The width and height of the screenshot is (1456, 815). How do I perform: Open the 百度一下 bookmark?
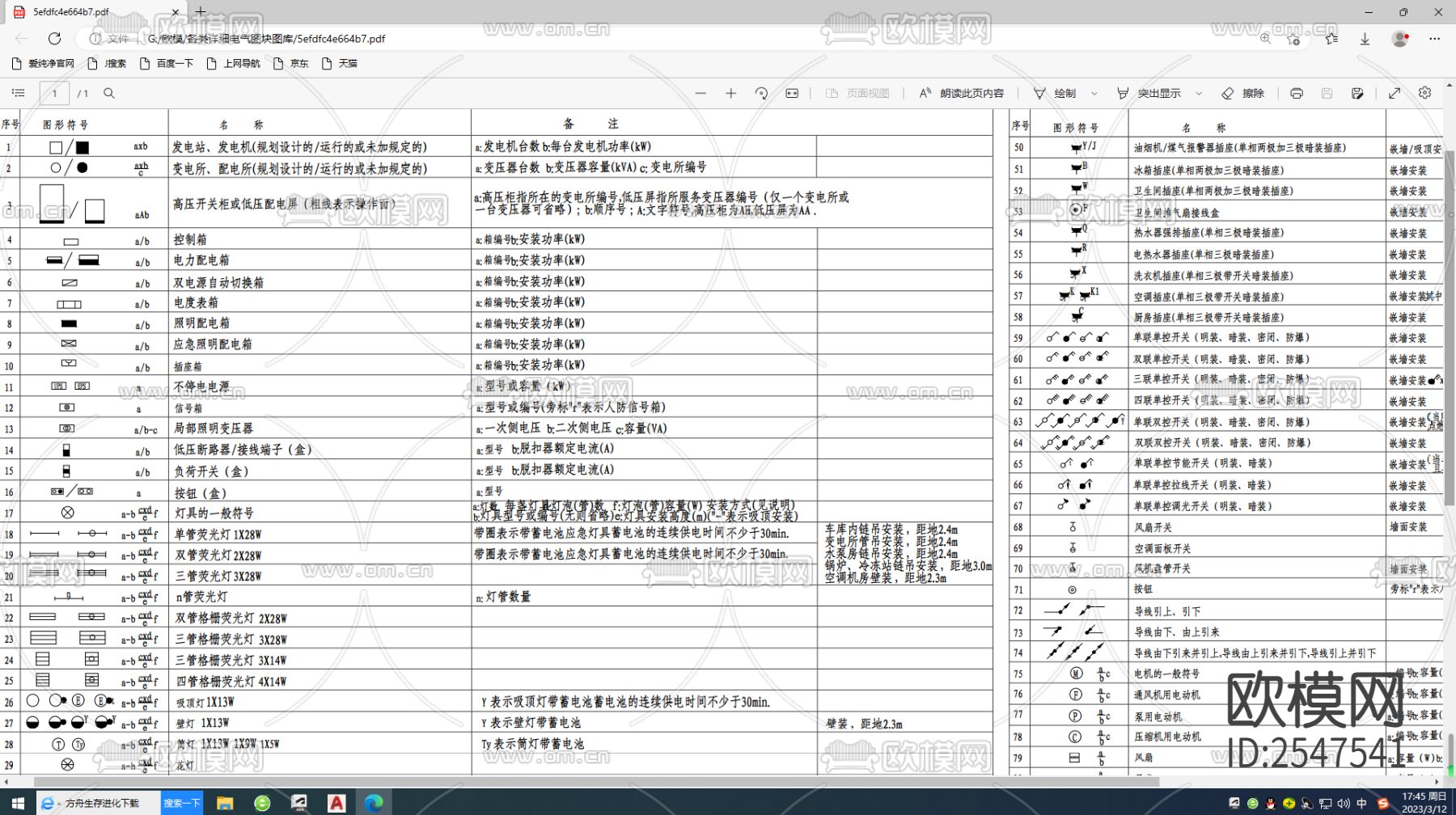167,63
